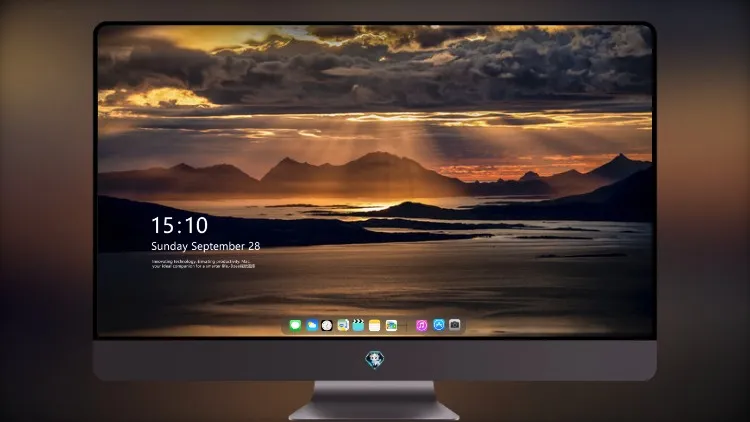The width and height of the screenshot is (750, 422).
Task: Open the Photos gallery icon in dock
Action: coord(391,325)
